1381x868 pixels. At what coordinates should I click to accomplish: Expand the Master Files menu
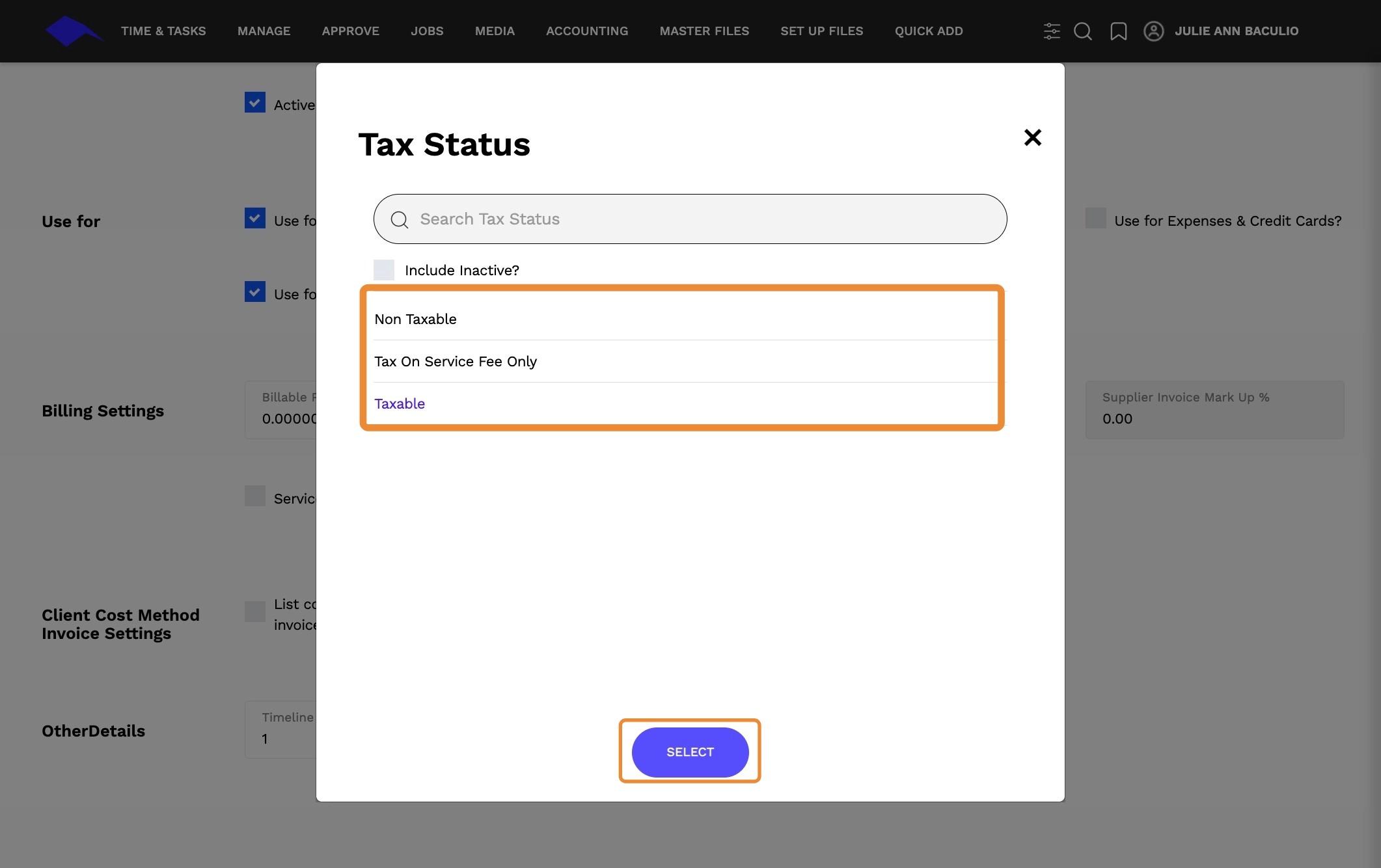coord(704,31)
